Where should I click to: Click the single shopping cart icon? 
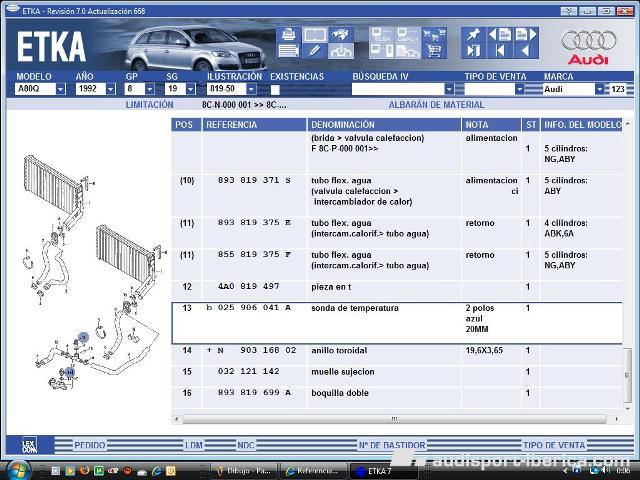434,51
